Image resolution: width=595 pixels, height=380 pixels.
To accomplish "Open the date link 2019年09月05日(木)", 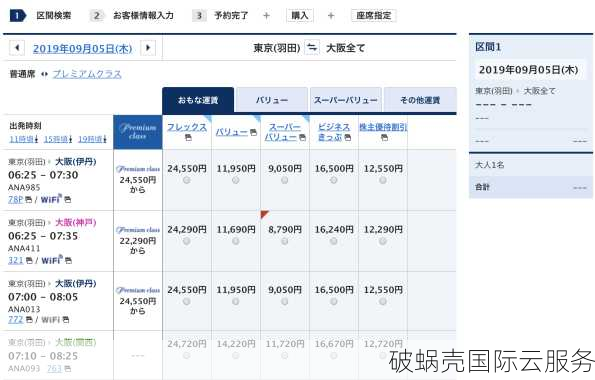I will point(82,49).
